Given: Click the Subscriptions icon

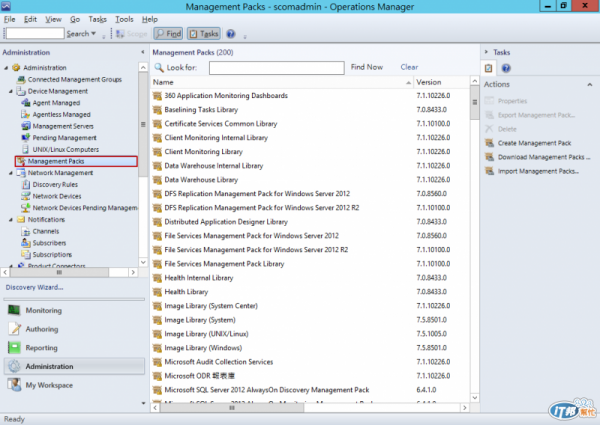Looking at the screenshot, I should tap(26, 254).
